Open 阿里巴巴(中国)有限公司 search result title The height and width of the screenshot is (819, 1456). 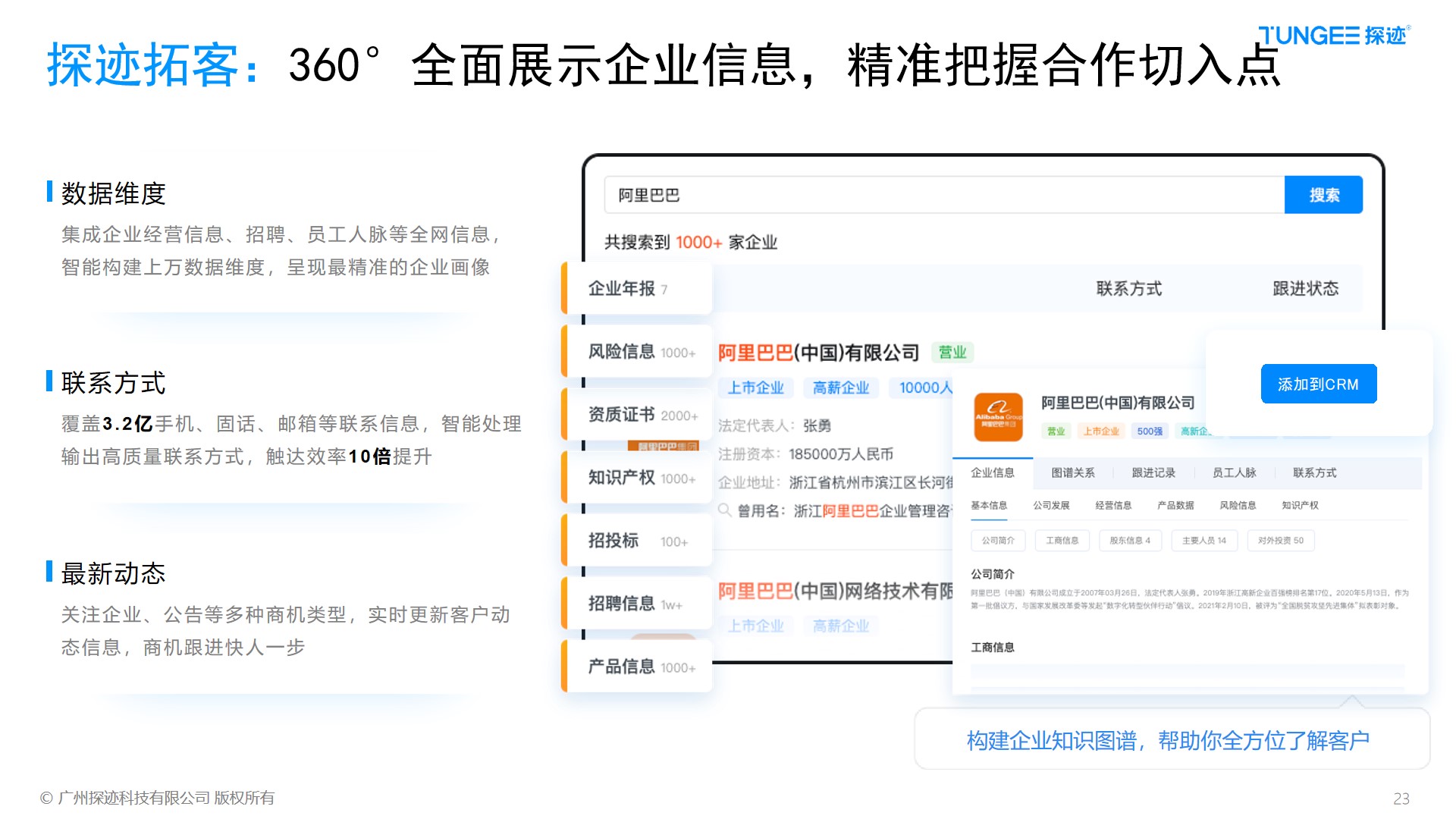818,353
